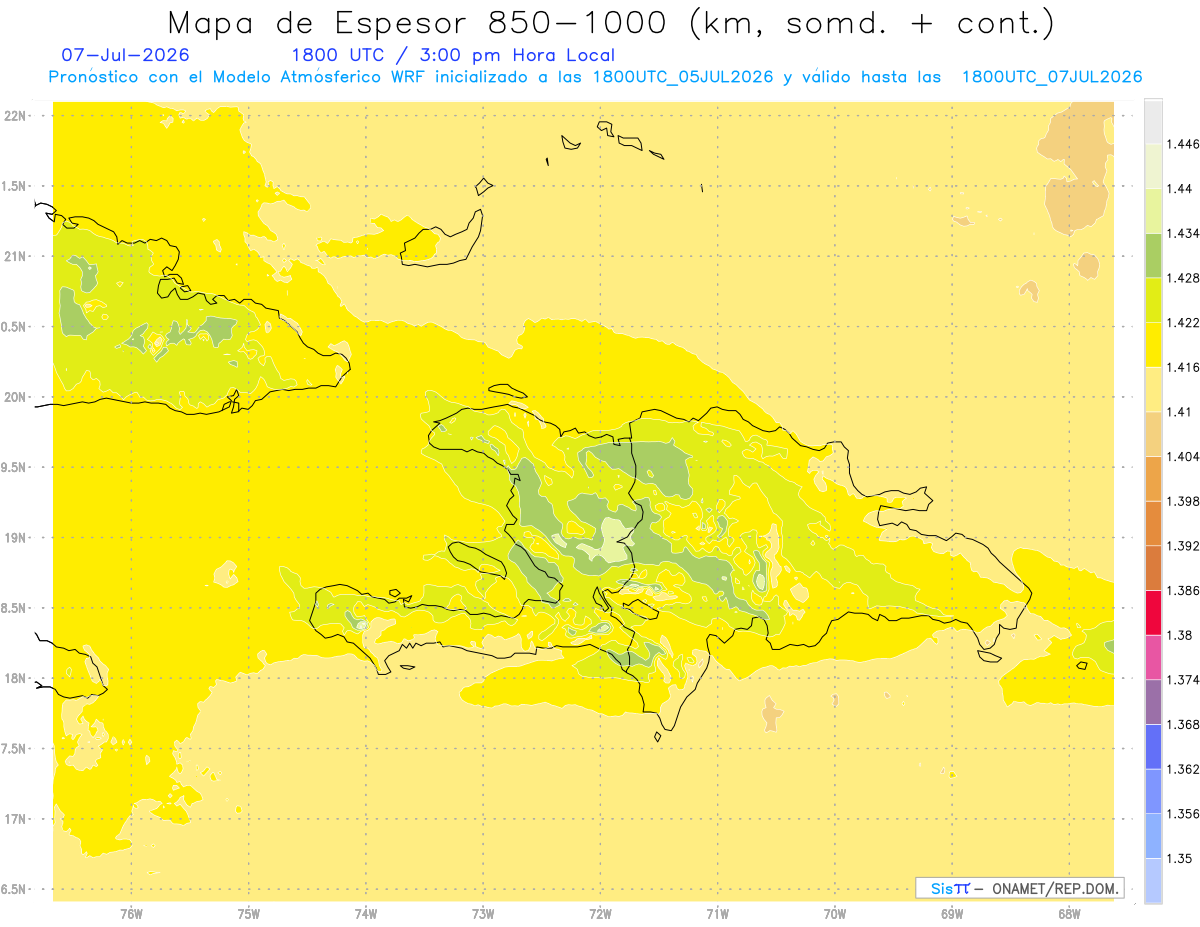Click the "22N" latitude label
This screenshot has height=927, width=1200.
click(x=16, y=116)
